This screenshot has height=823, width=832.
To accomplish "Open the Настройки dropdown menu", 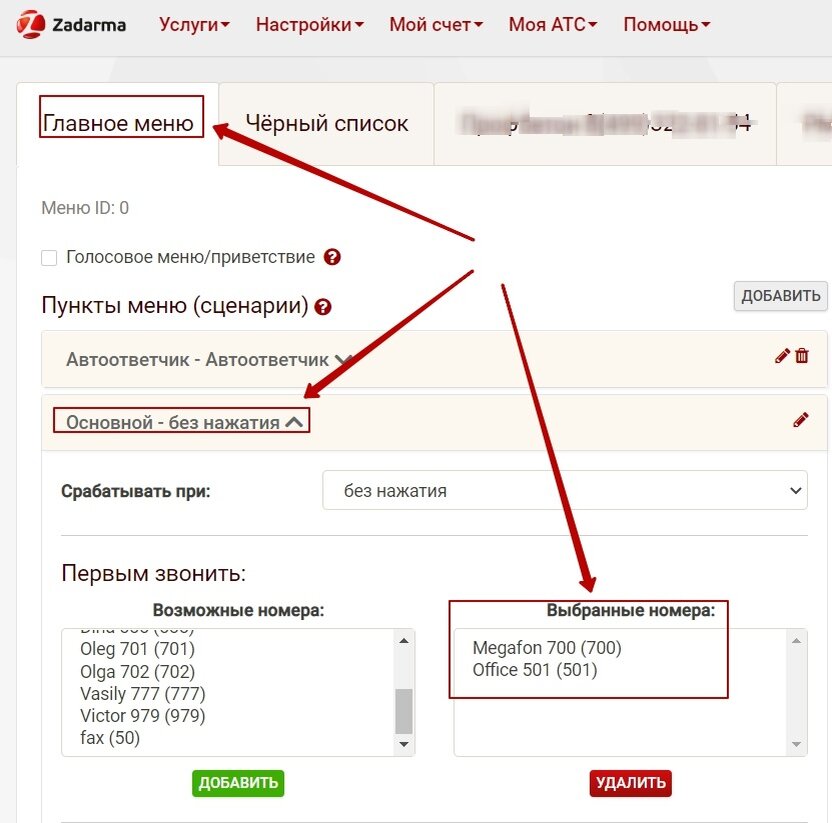I will point(310,24).
